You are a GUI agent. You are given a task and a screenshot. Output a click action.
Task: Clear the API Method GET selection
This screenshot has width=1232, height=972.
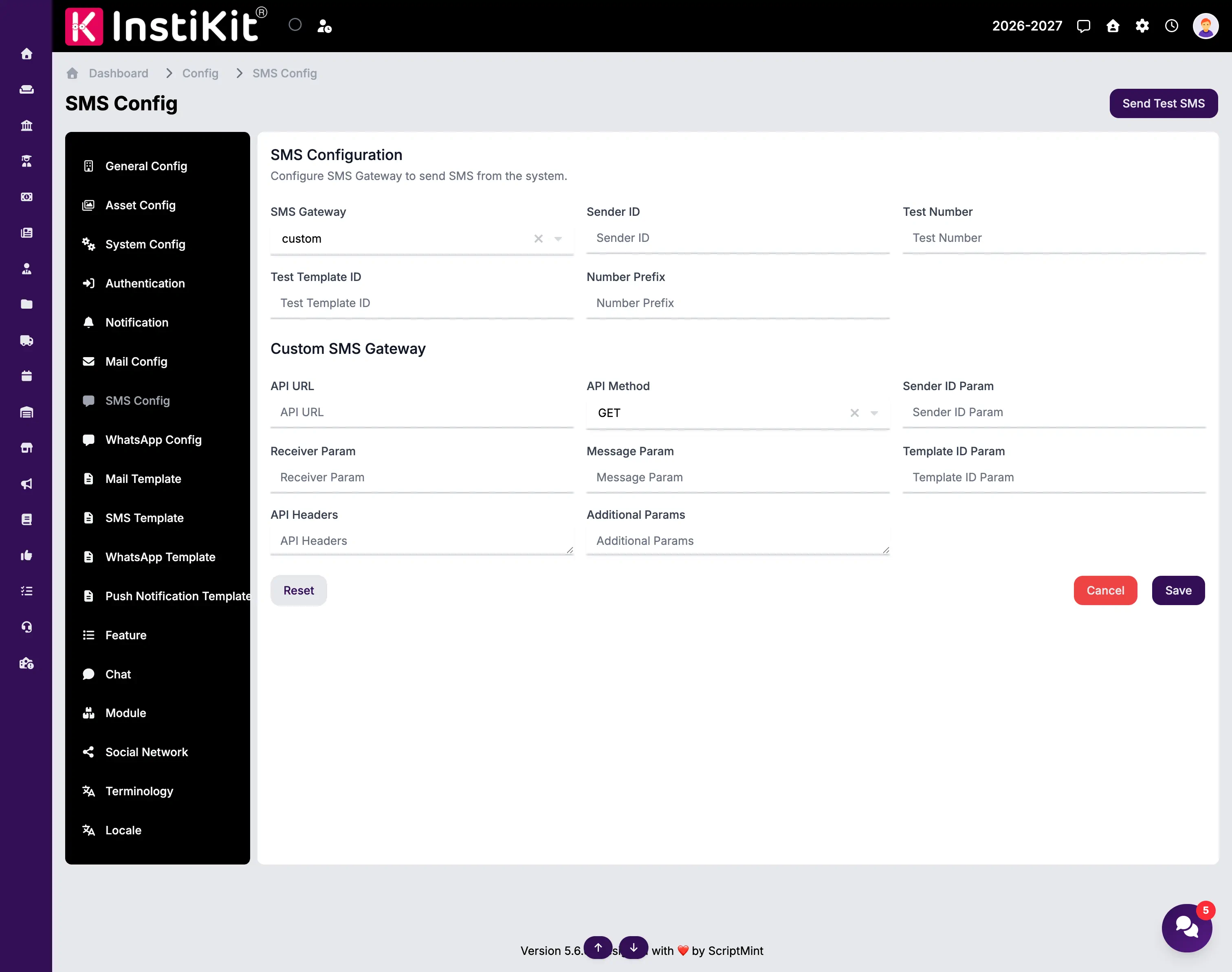pos(855,413)
